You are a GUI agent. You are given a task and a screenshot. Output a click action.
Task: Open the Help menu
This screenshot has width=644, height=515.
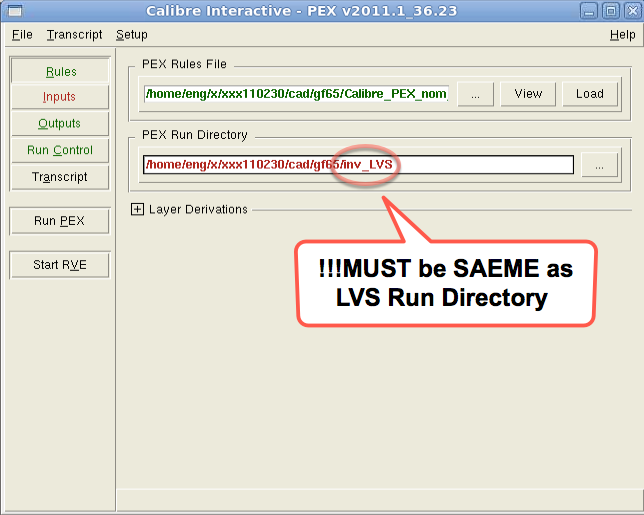tap(621, 34)
